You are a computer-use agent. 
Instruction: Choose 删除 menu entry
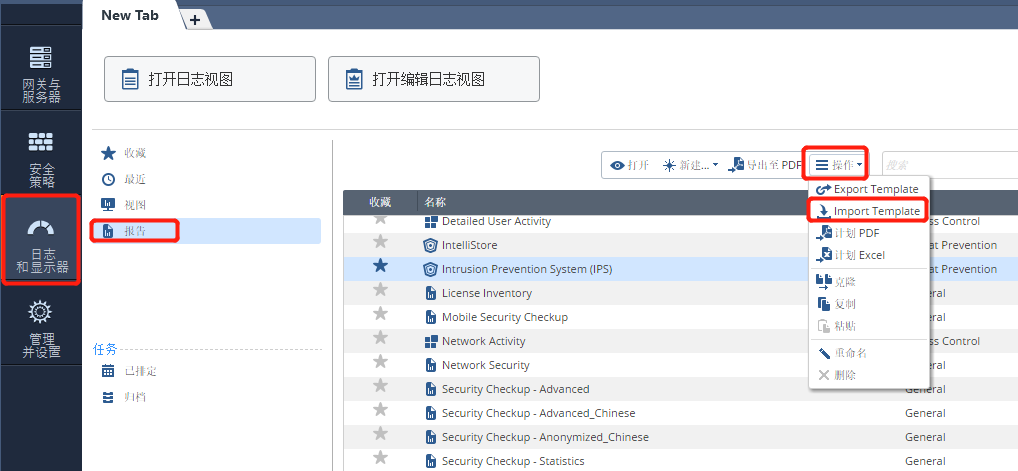869,376
